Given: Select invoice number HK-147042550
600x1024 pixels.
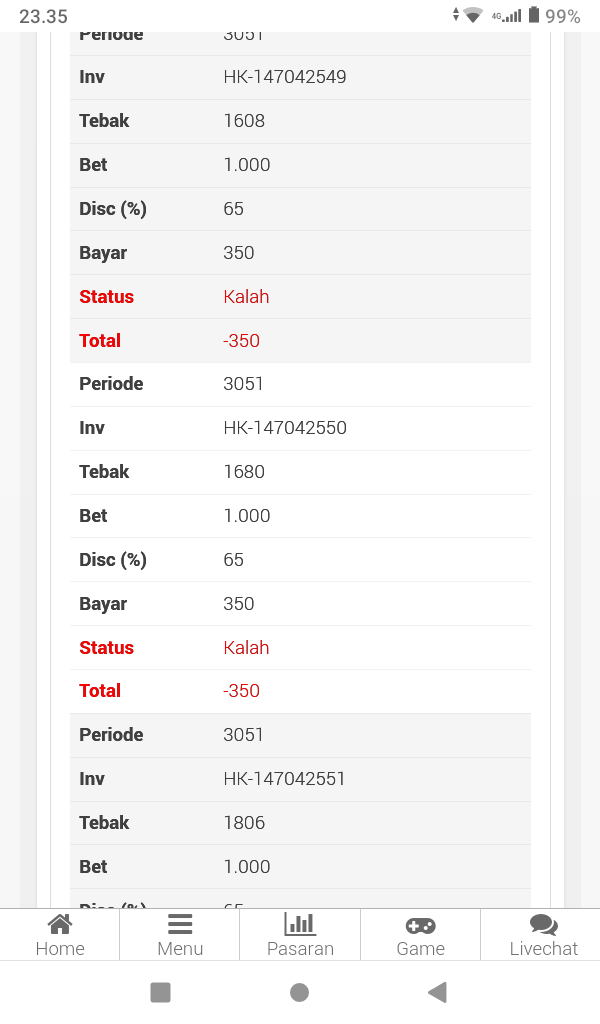Looking at the screenshot, I should click(285, 428).
